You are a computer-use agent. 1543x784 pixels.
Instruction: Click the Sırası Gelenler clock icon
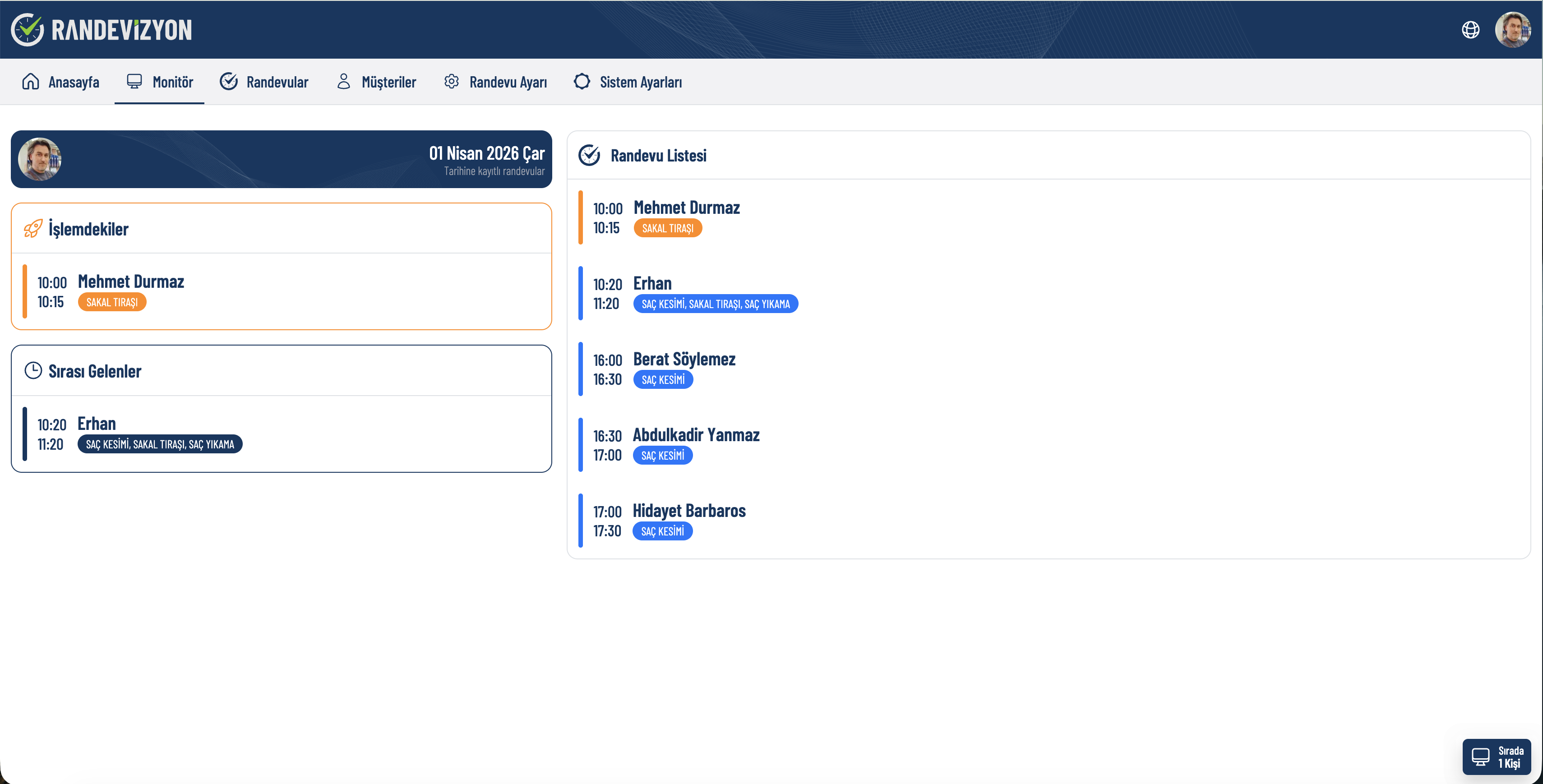pyautogui.click(x=33, y=371)
